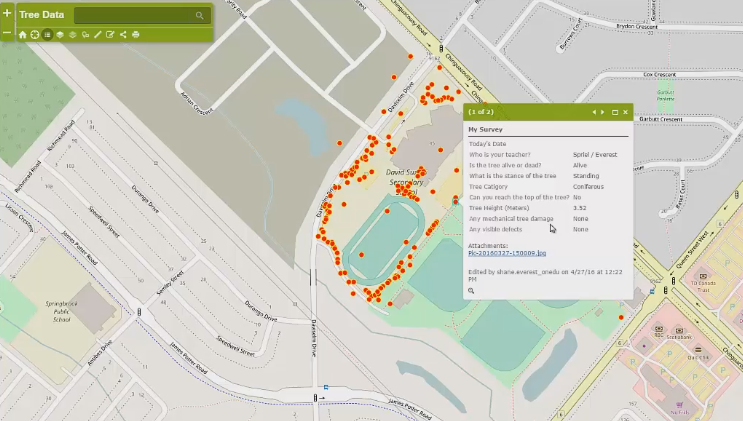Type in the Tree Data search box

(133, 16)
